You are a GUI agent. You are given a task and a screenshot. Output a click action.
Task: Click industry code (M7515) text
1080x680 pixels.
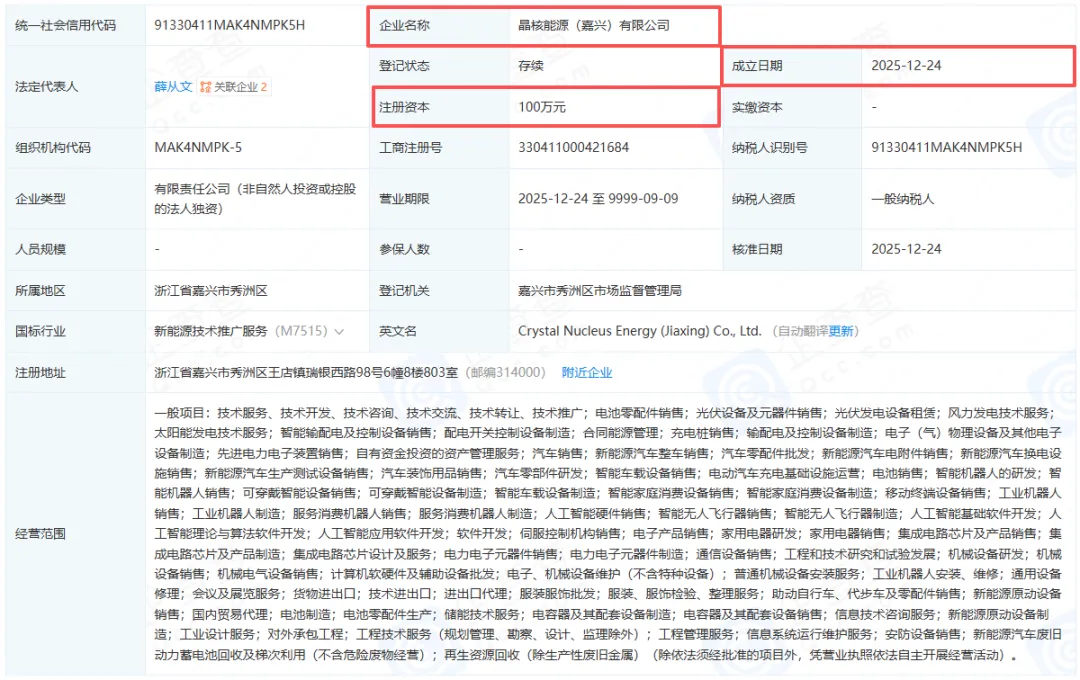[x=301, y=331]
